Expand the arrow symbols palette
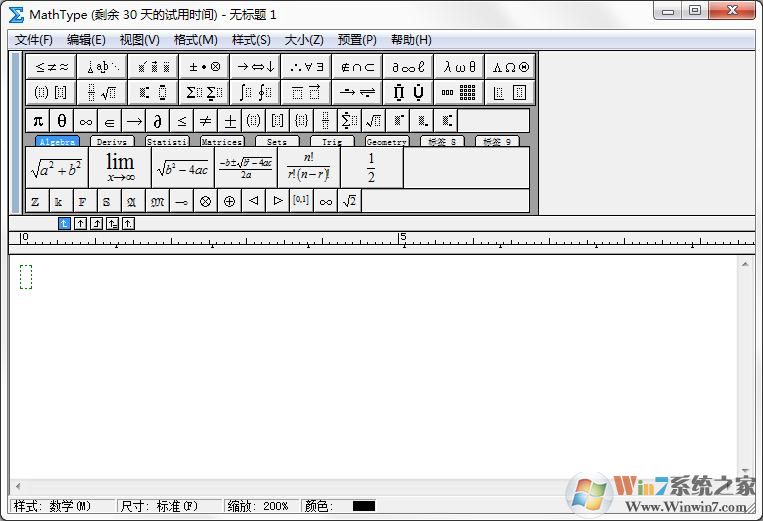Screen dimensions: 763x521 point(255,67)
